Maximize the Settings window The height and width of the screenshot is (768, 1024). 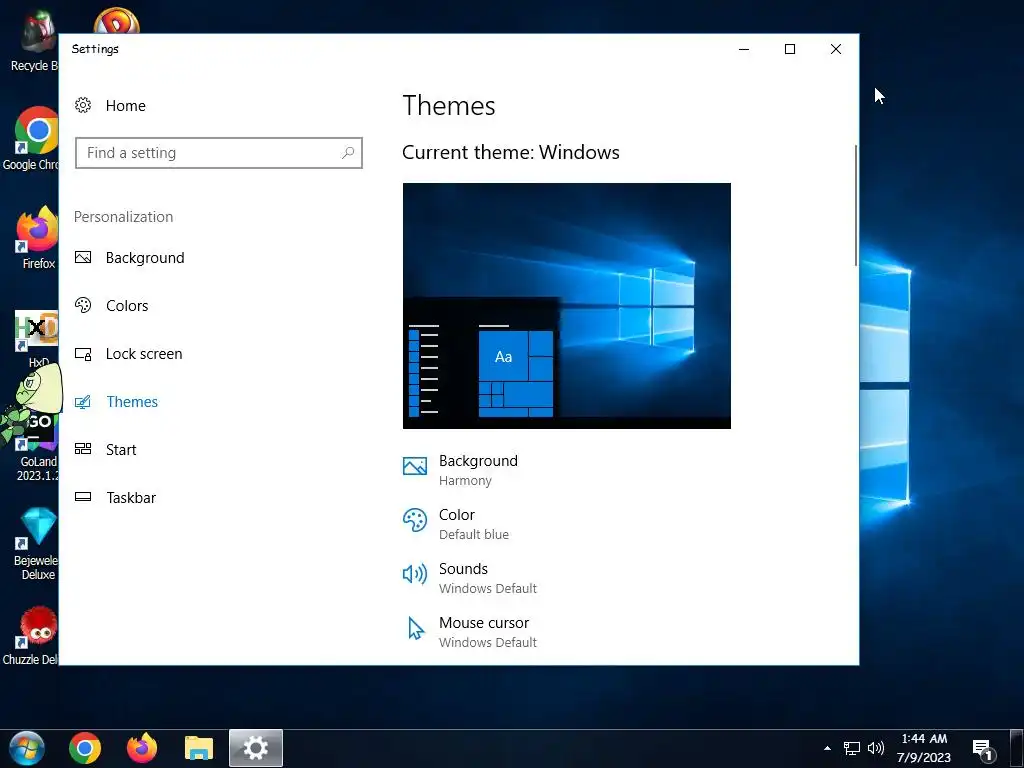790,49
